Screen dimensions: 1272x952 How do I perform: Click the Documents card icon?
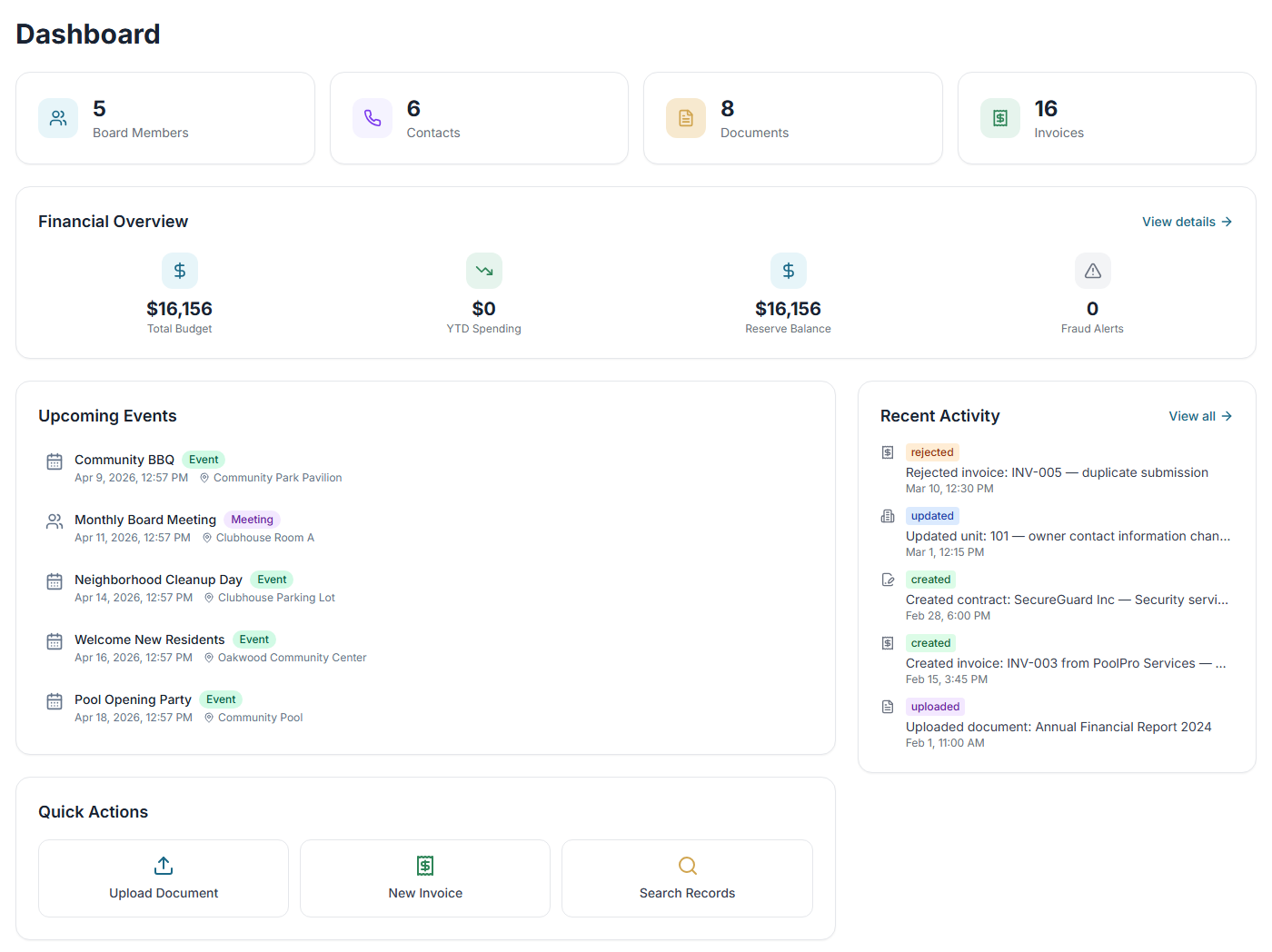pyautogui.click(x=686, y=118)
